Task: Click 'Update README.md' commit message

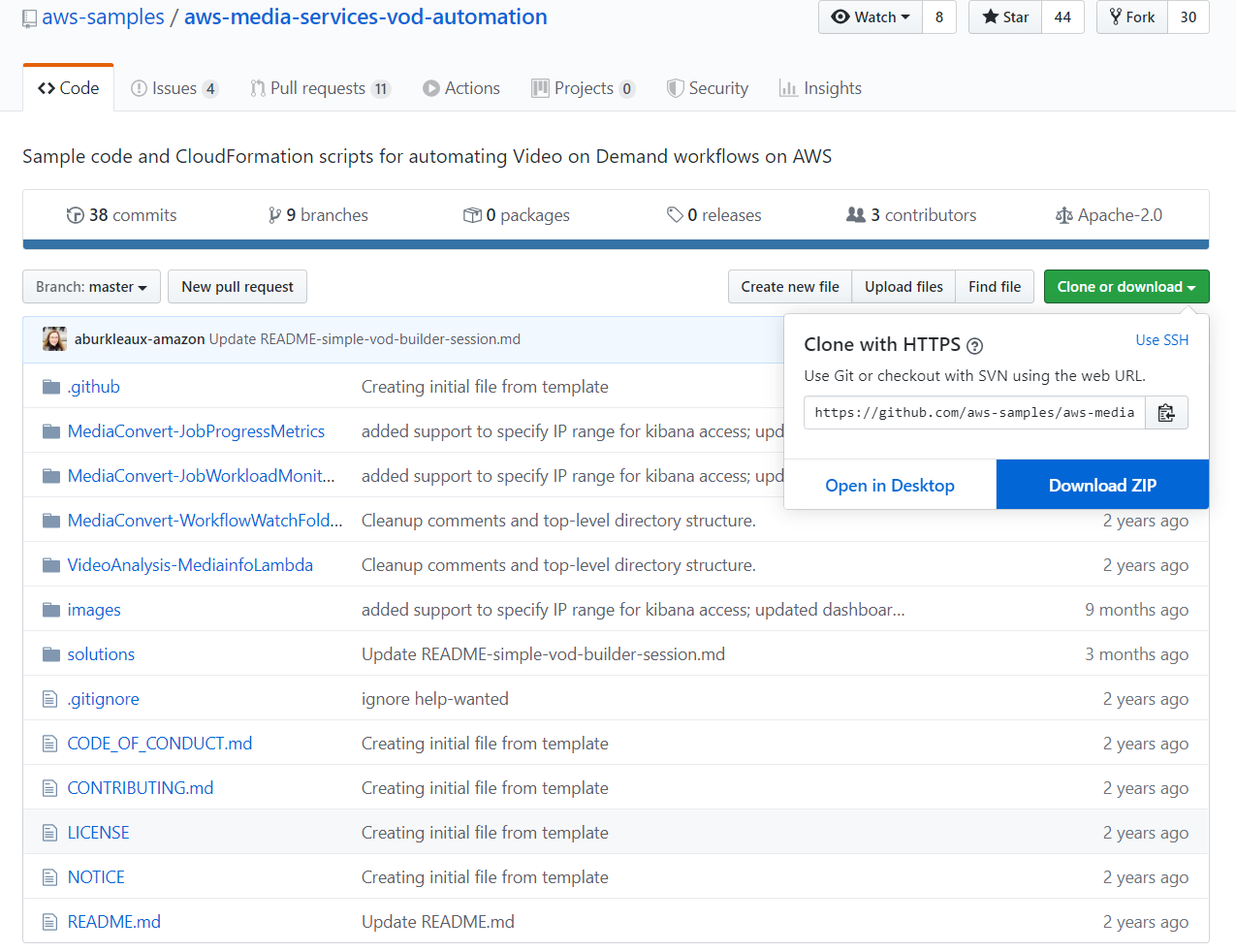Action: (438, 922)
